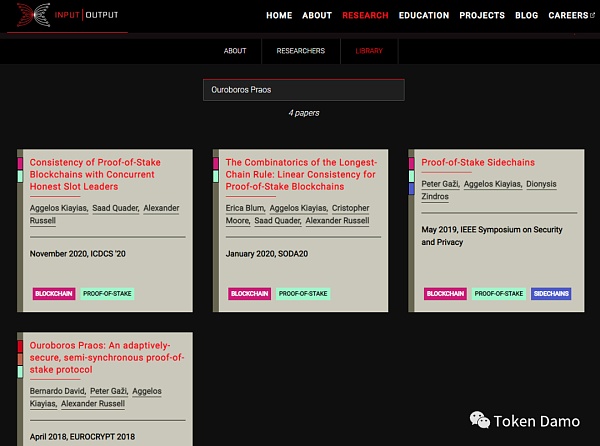Click the text "November 2020, ICDCS '20"
The image size is (600, 446).
(78, 254)
